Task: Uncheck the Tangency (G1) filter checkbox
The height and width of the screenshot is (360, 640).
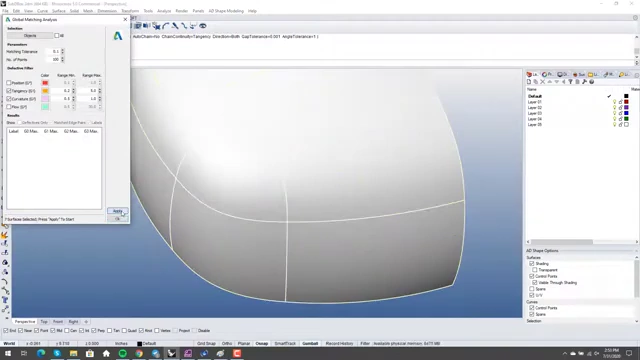Action: [9, 91]
